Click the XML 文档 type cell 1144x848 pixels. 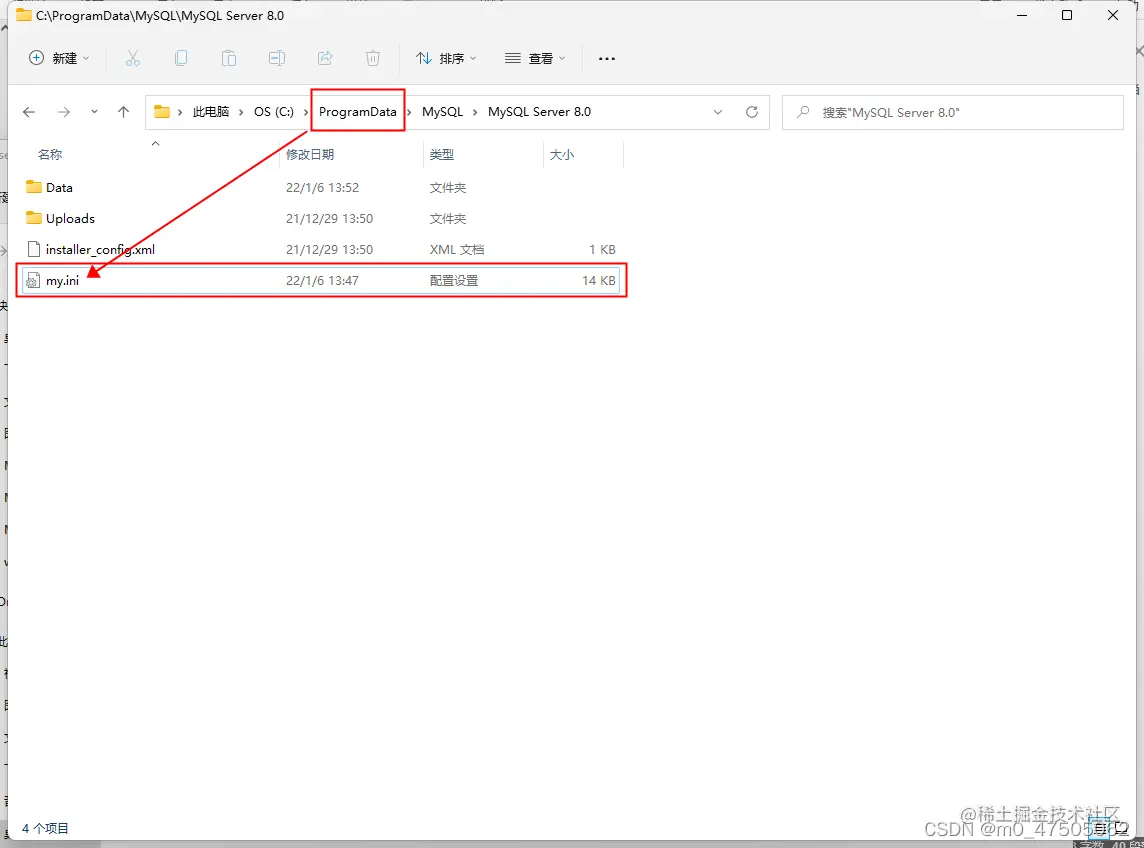click(457, 250)
